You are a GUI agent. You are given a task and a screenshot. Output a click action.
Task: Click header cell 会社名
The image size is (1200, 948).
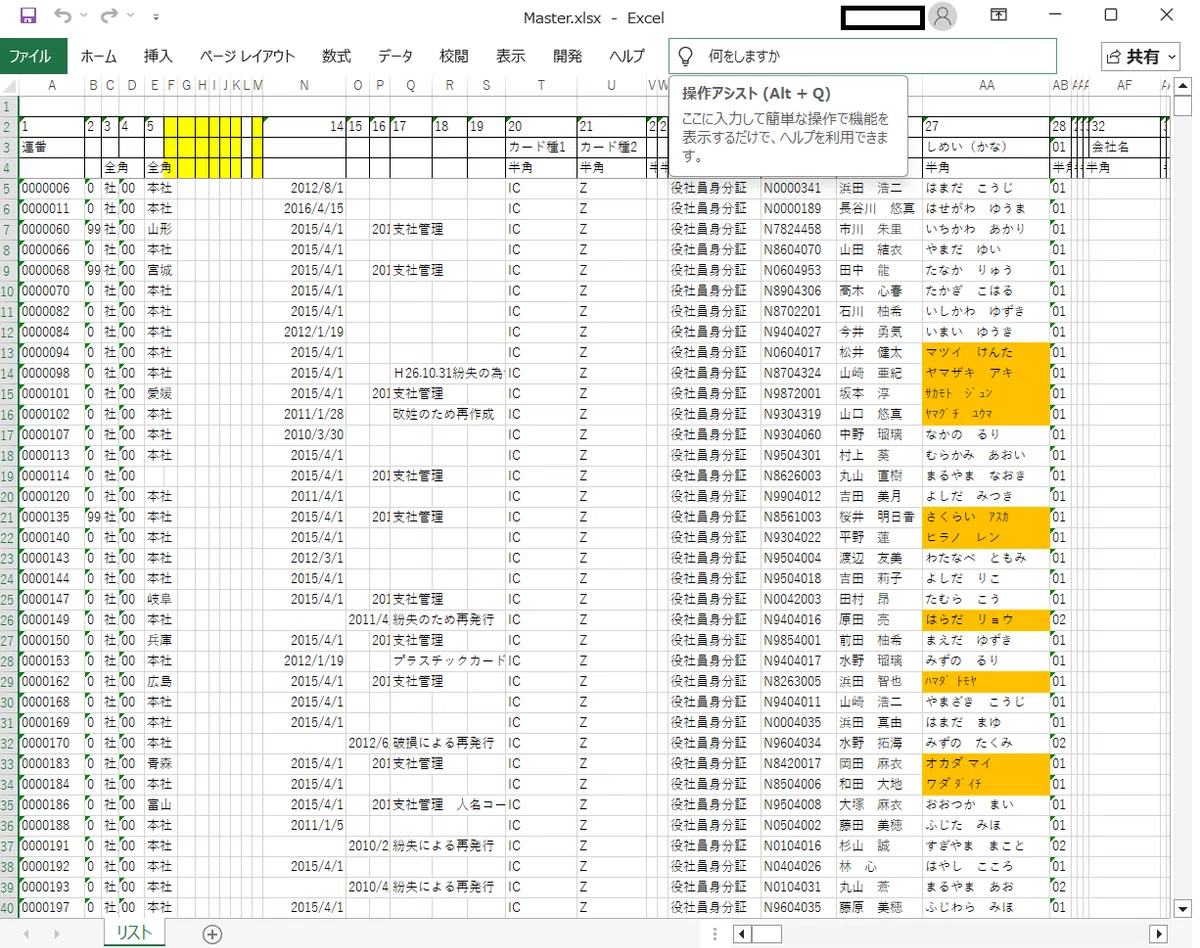pyautogui.click(x=1124, y=147)
